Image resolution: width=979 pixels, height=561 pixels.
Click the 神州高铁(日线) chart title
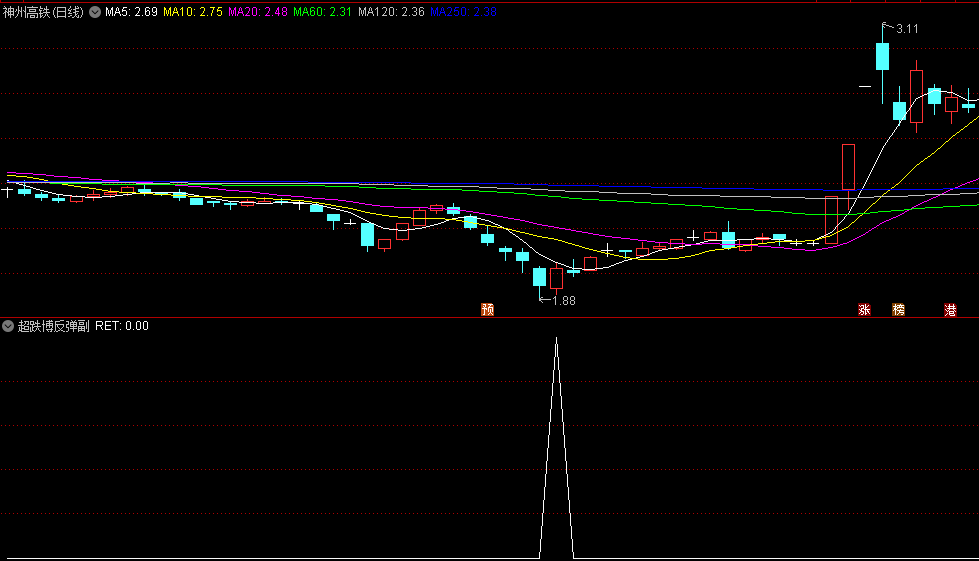coord(44,13)
